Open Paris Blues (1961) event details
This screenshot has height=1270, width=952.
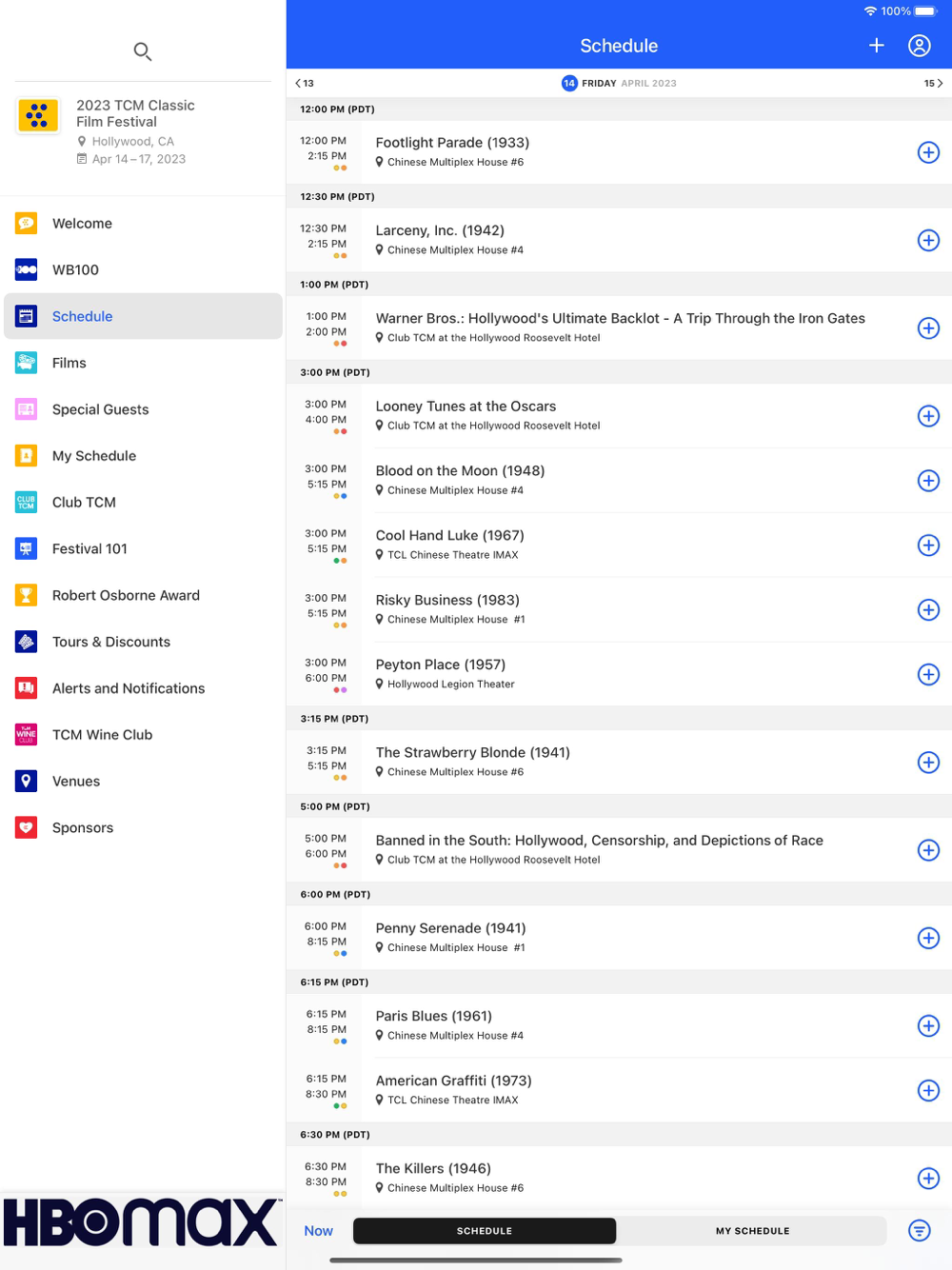(619, 1025)
